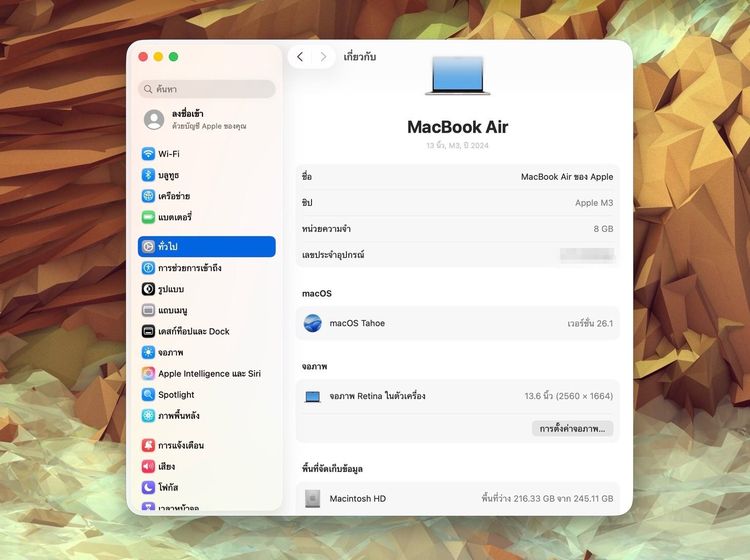
Task: Select the Network (เครือข่าย) globe icon
Action: click(148, 196)
